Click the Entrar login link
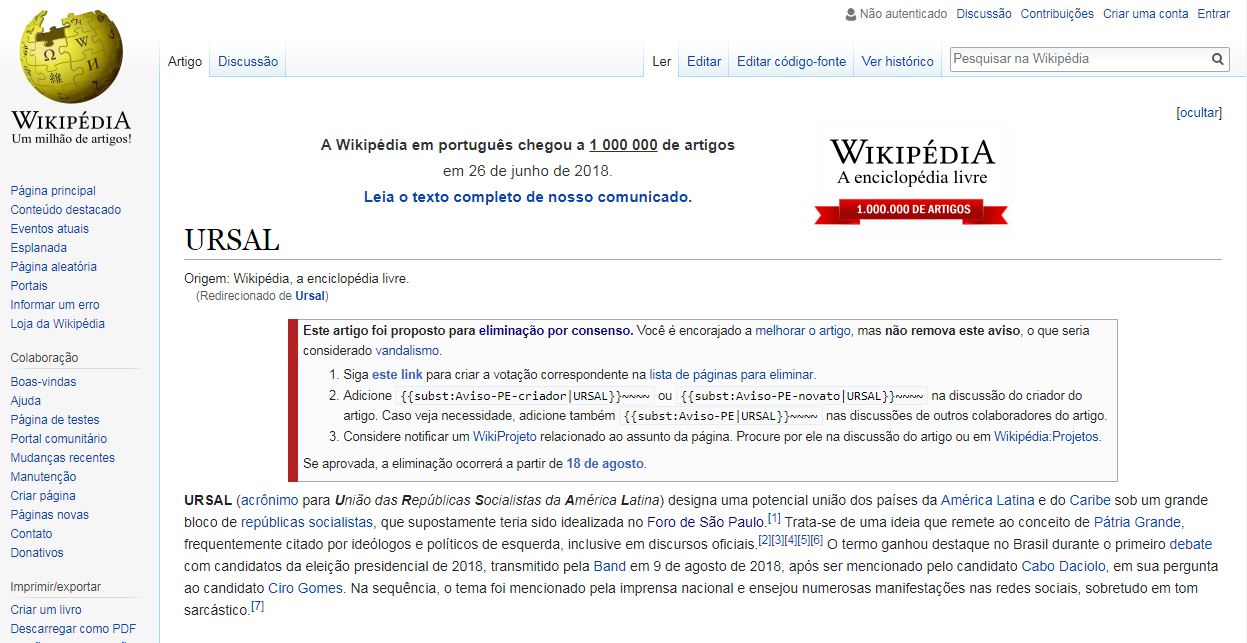 (x=1214, y=14)
